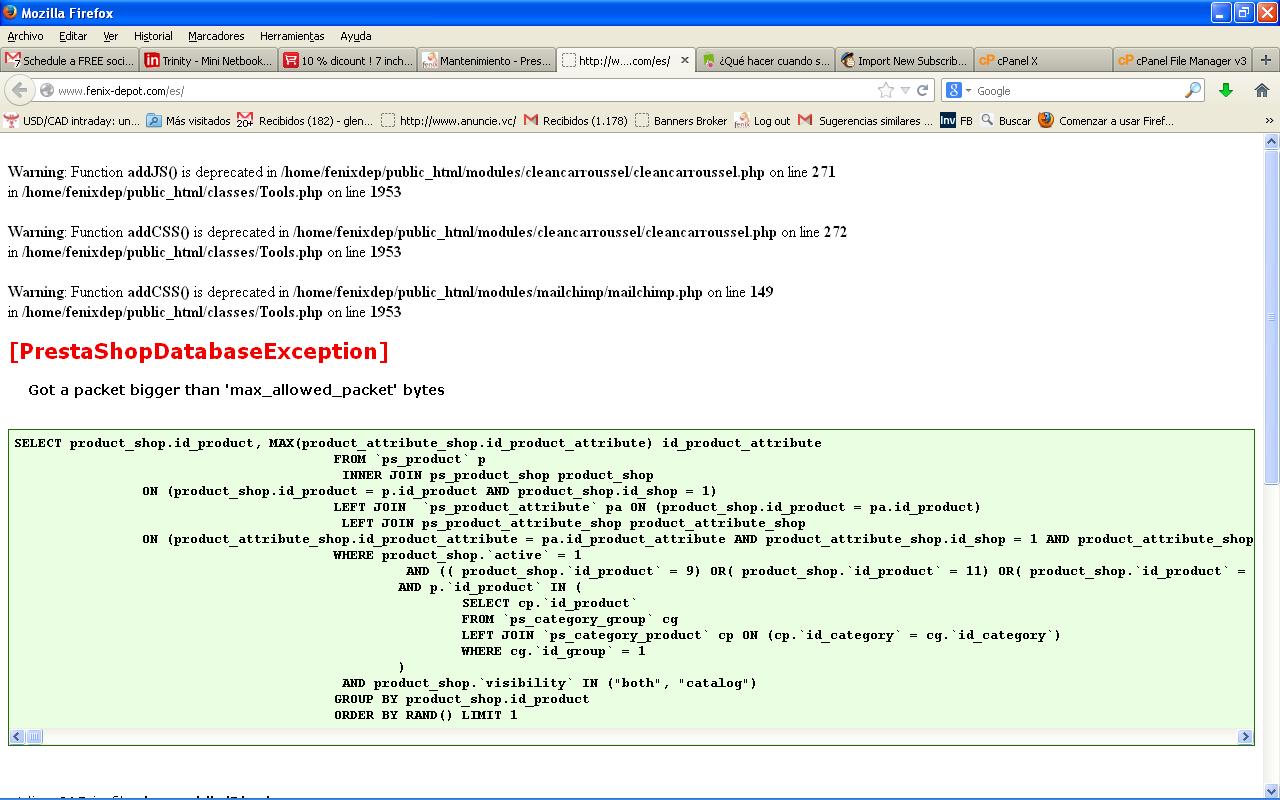The image size is (1280, 800).
Task: Switch to cPanel X tab
Action: pos(1043,60)
